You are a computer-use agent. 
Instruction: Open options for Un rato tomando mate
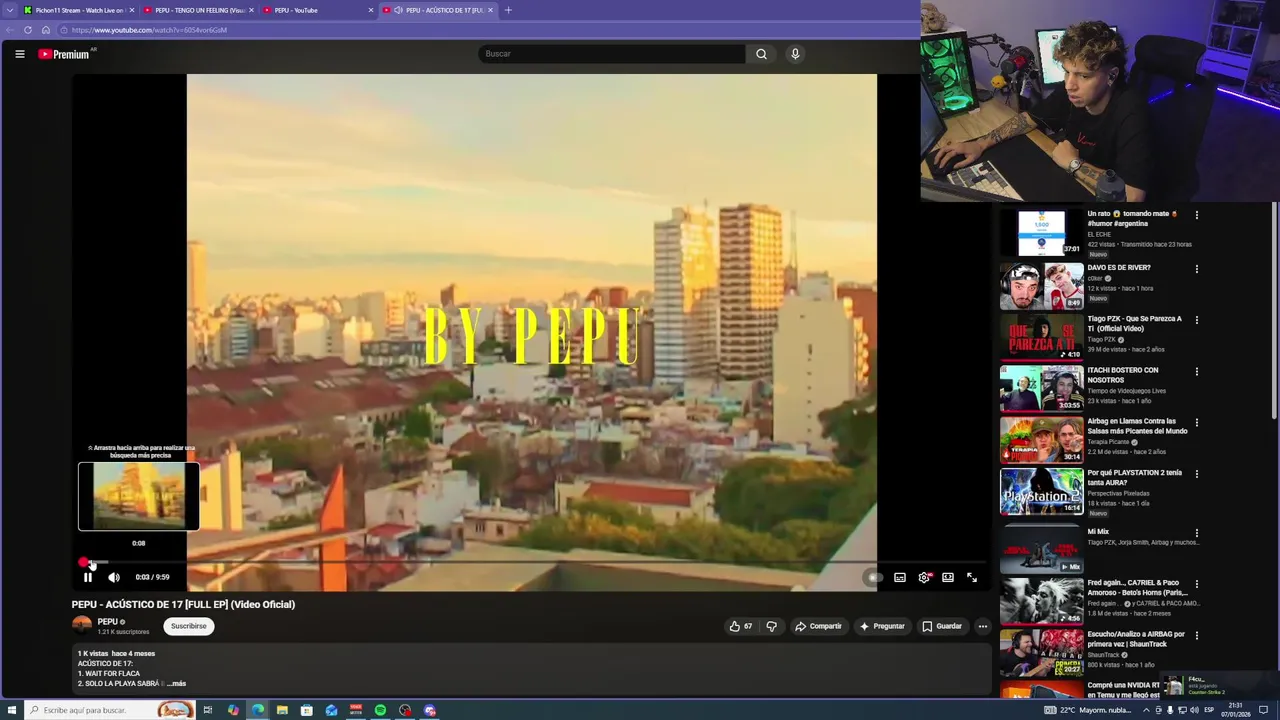click(1196, 215)
